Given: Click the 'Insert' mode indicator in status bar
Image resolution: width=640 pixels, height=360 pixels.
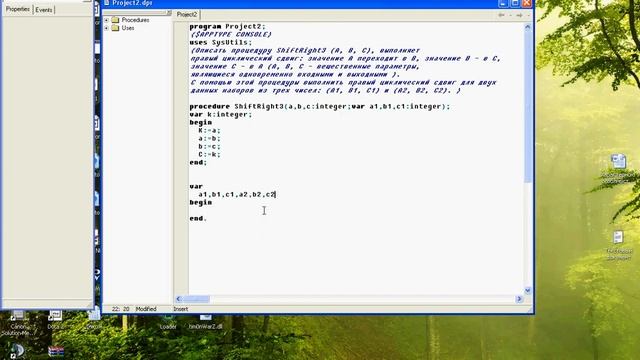Looking at the screenshot, I should tap(181, 309).
